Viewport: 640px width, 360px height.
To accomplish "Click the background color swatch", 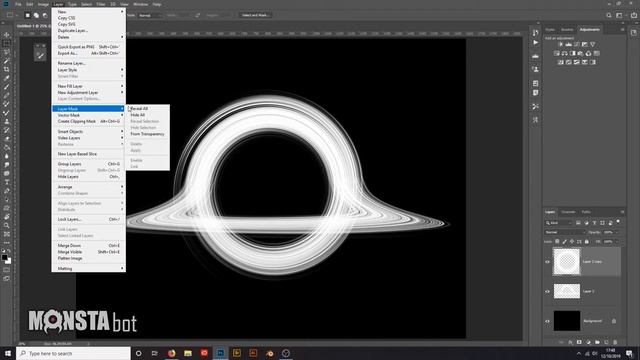I will [x=9, y=262].
